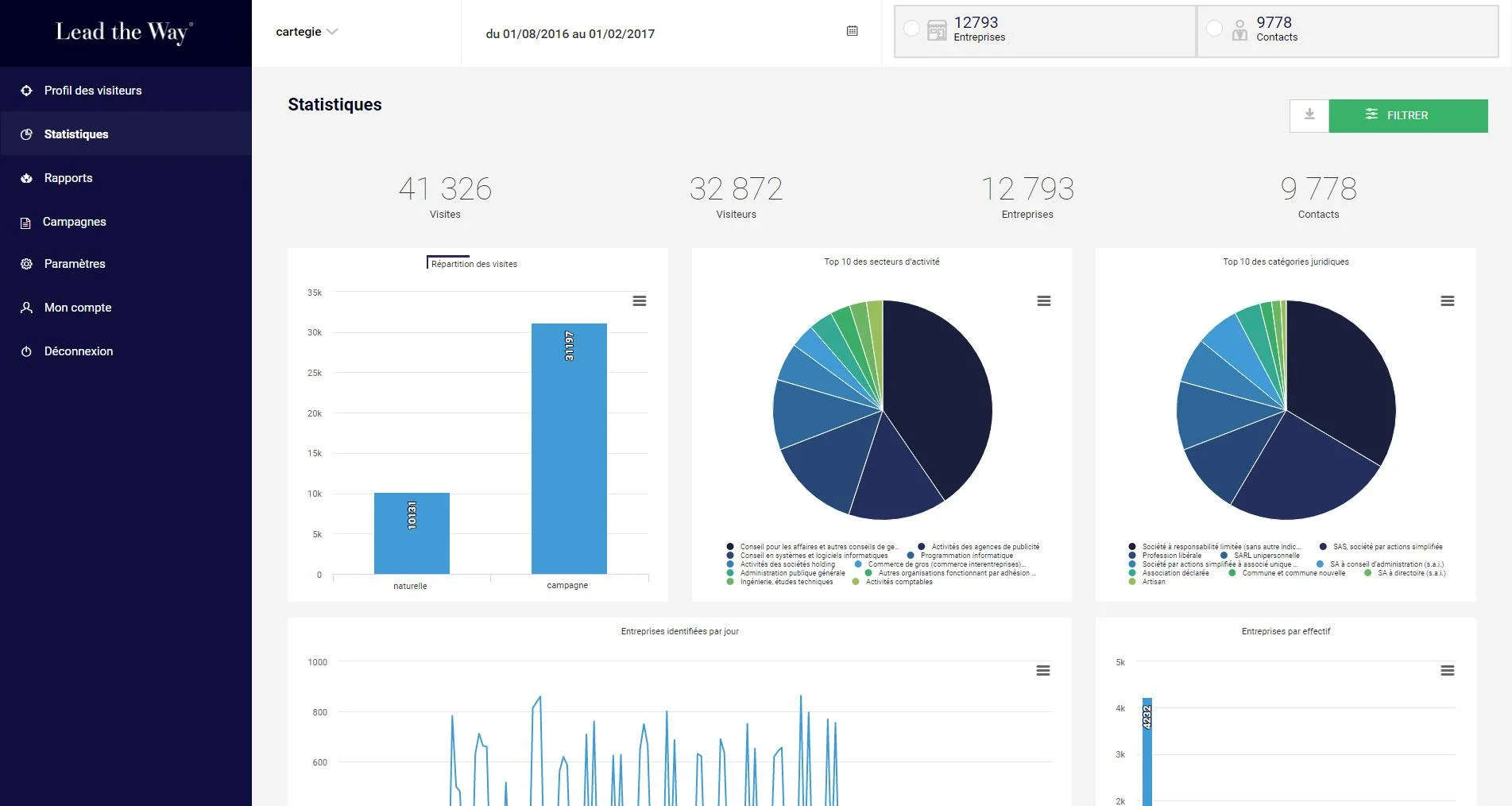
Task: Click the Statistiques pie-chart sidebar icon
Action: click(x=26, y=134)
